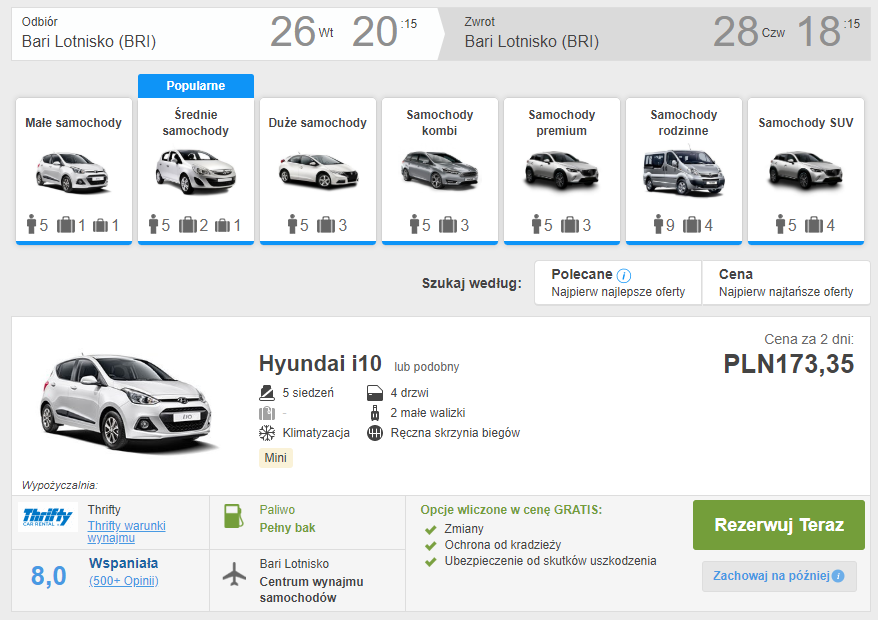The height and width of the screenshot is (620, 878).
Task: Select the popular Średnie samochody category
Action: click(195, 170)
